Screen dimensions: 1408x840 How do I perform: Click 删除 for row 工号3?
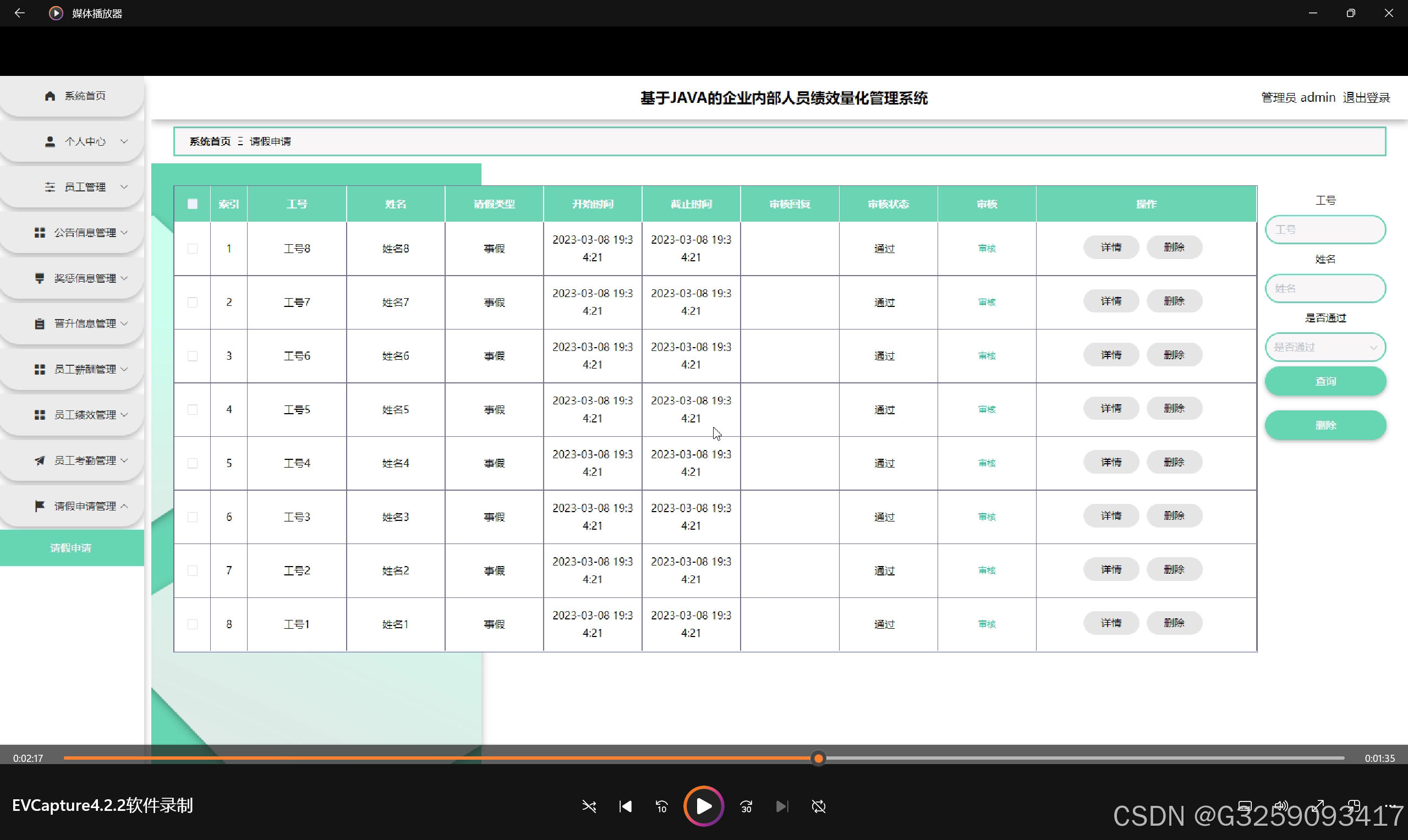point(1174,515)
